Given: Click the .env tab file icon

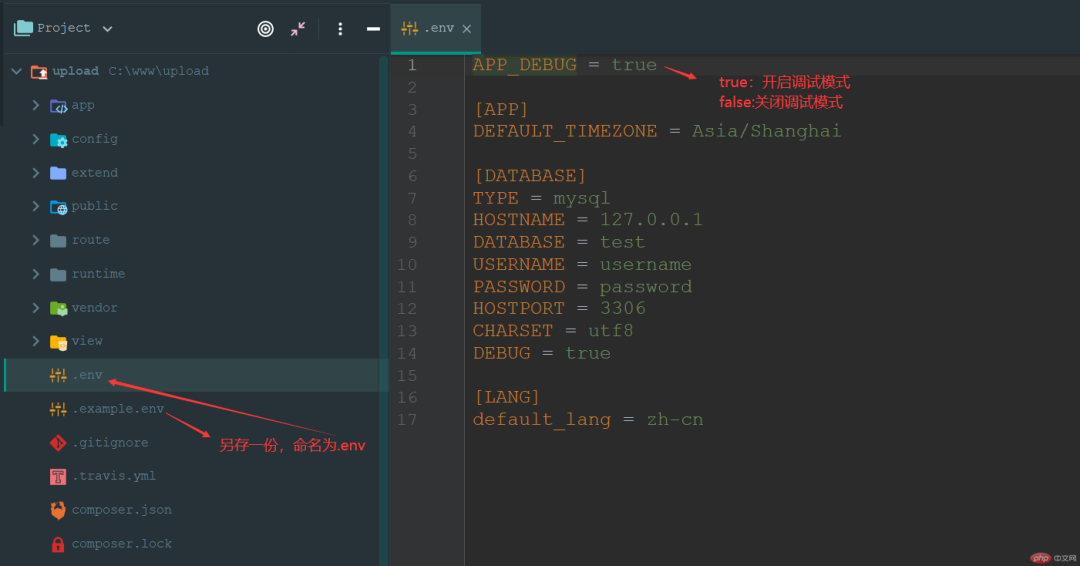Looking at the screenshot, I should 409,28.
